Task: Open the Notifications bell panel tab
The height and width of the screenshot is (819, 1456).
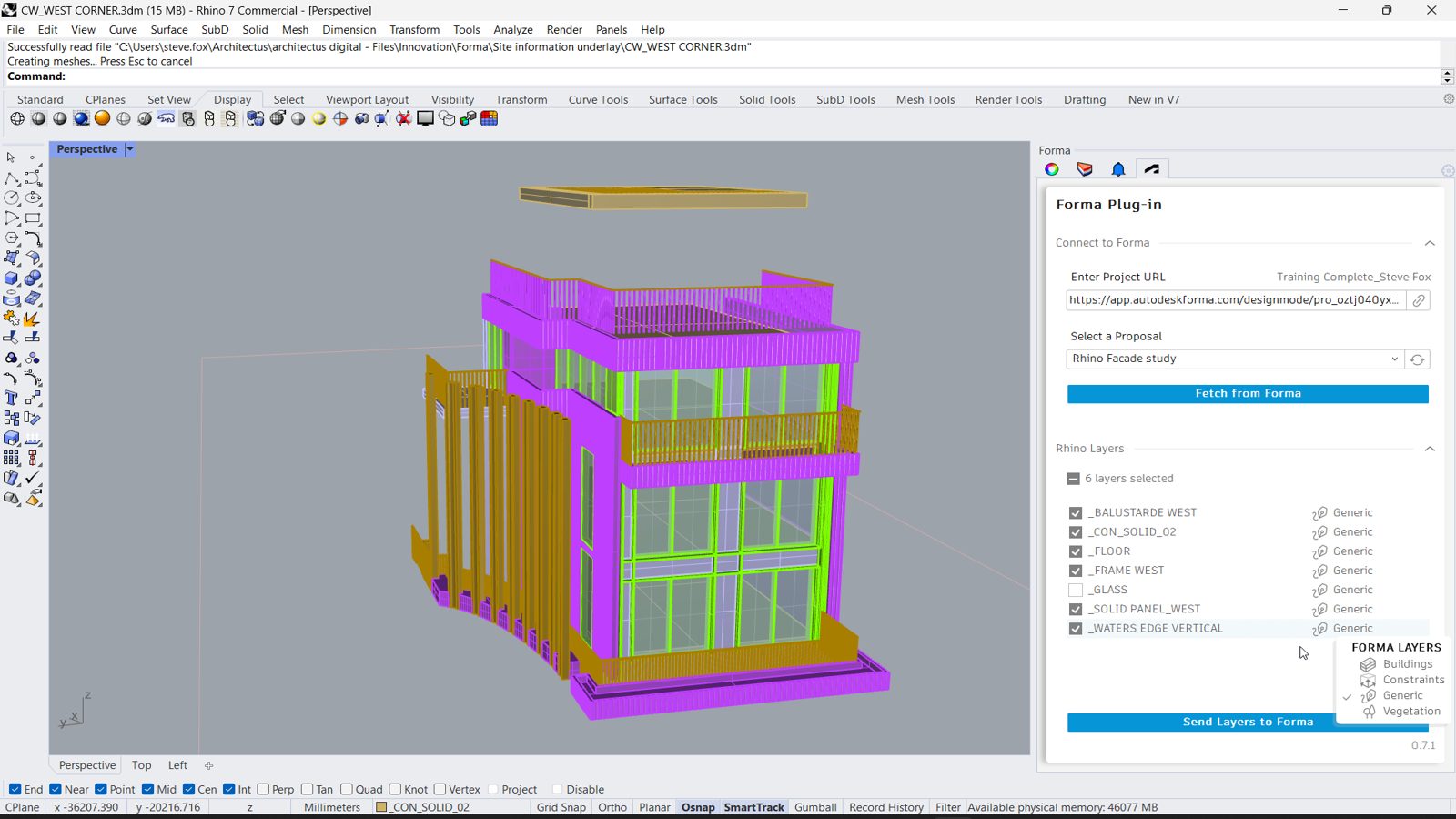Action: [1118, 169]
